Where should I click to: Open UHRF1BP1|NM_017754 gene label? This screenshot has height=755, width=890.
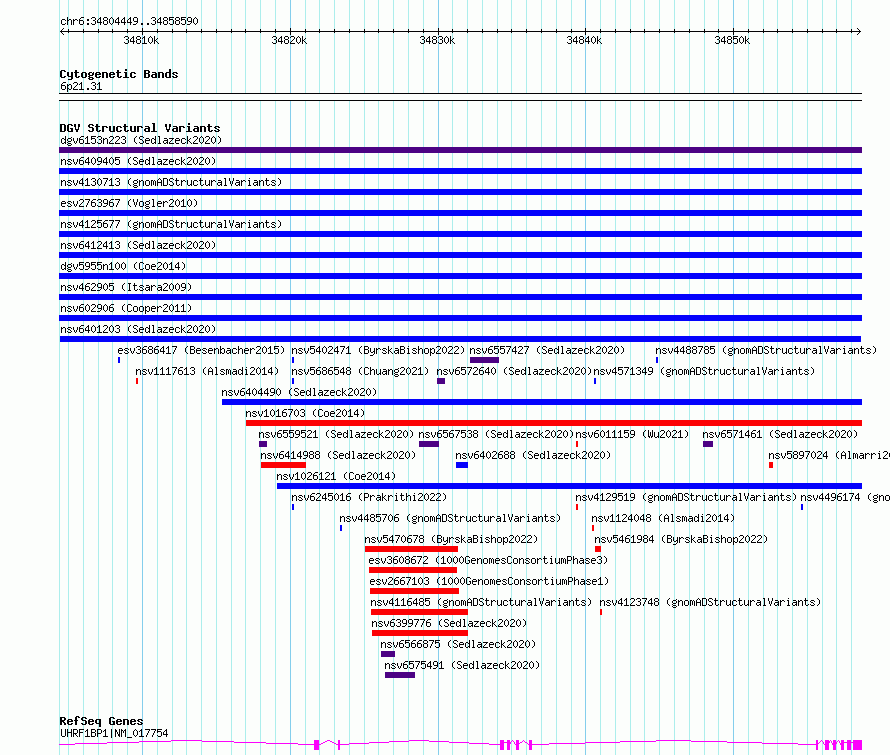click(114, 733)
